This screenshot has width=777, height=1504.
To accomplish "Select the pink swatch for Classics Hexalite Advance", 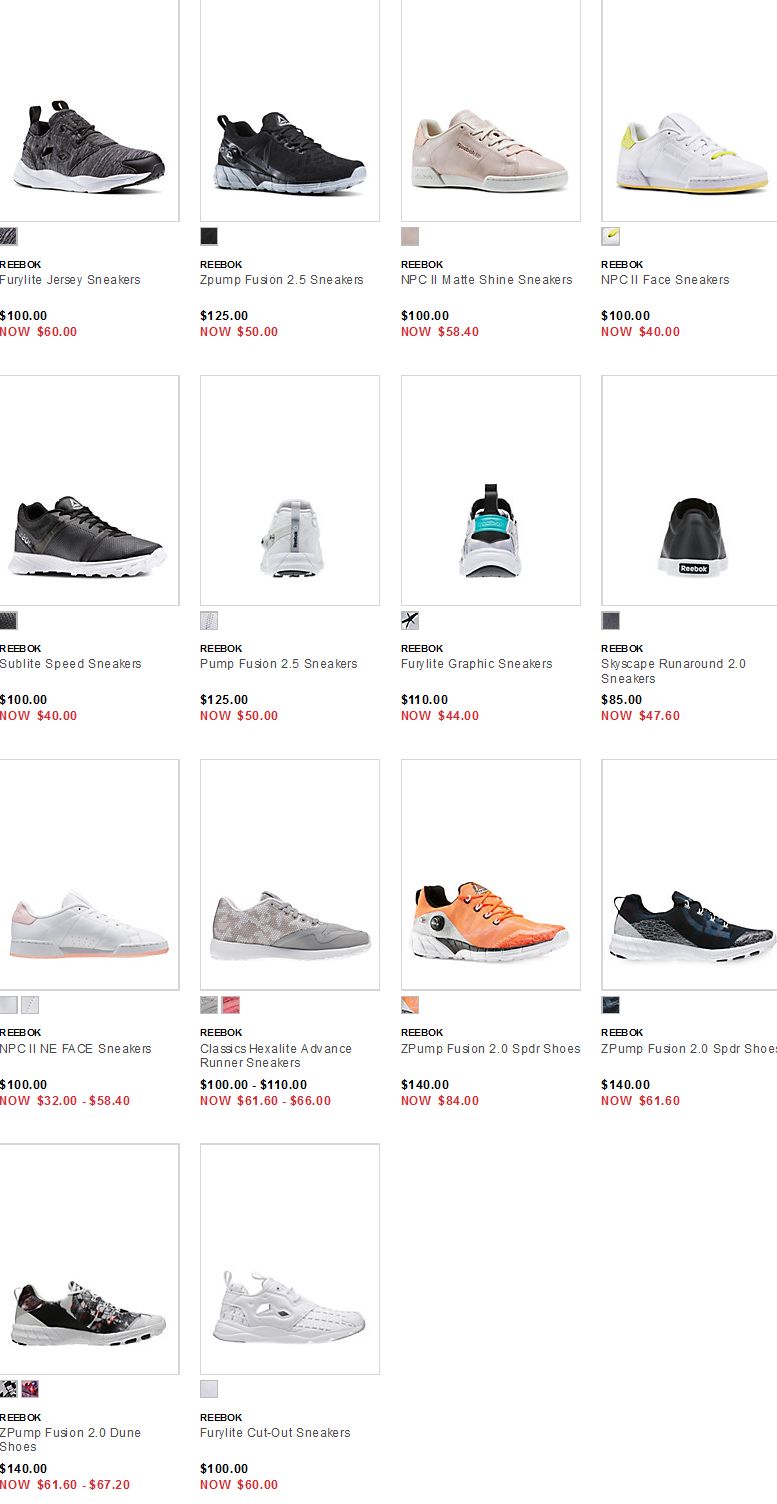I will tap(231, 1005).
